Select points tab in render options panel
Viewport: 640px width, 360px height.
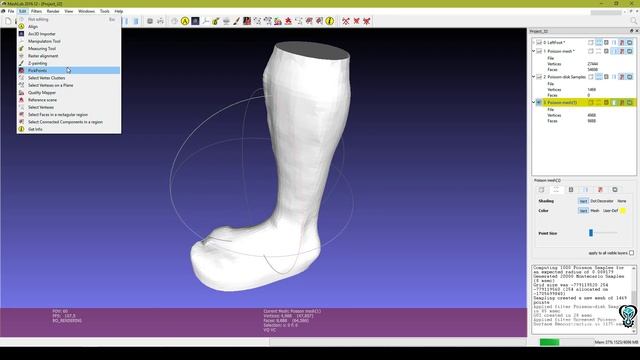point(556,190)
